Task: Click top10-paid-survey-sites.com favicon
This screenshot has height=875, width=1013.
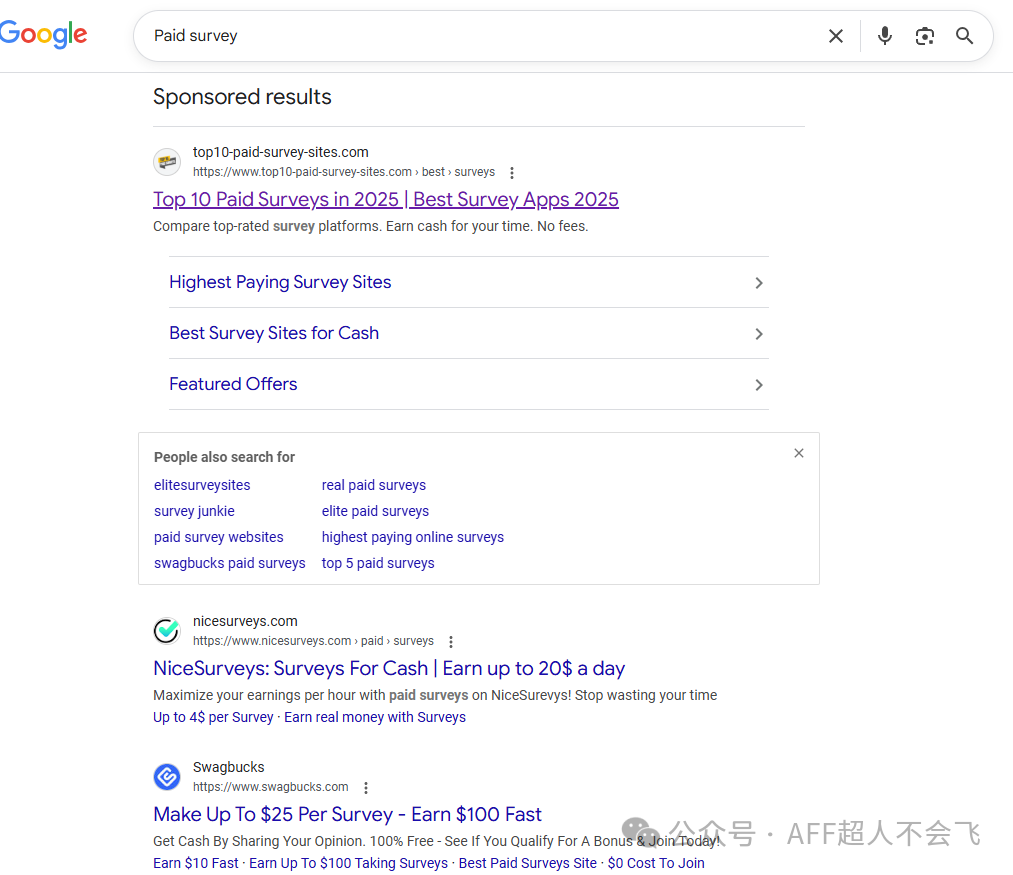Action: pos(167,162)
